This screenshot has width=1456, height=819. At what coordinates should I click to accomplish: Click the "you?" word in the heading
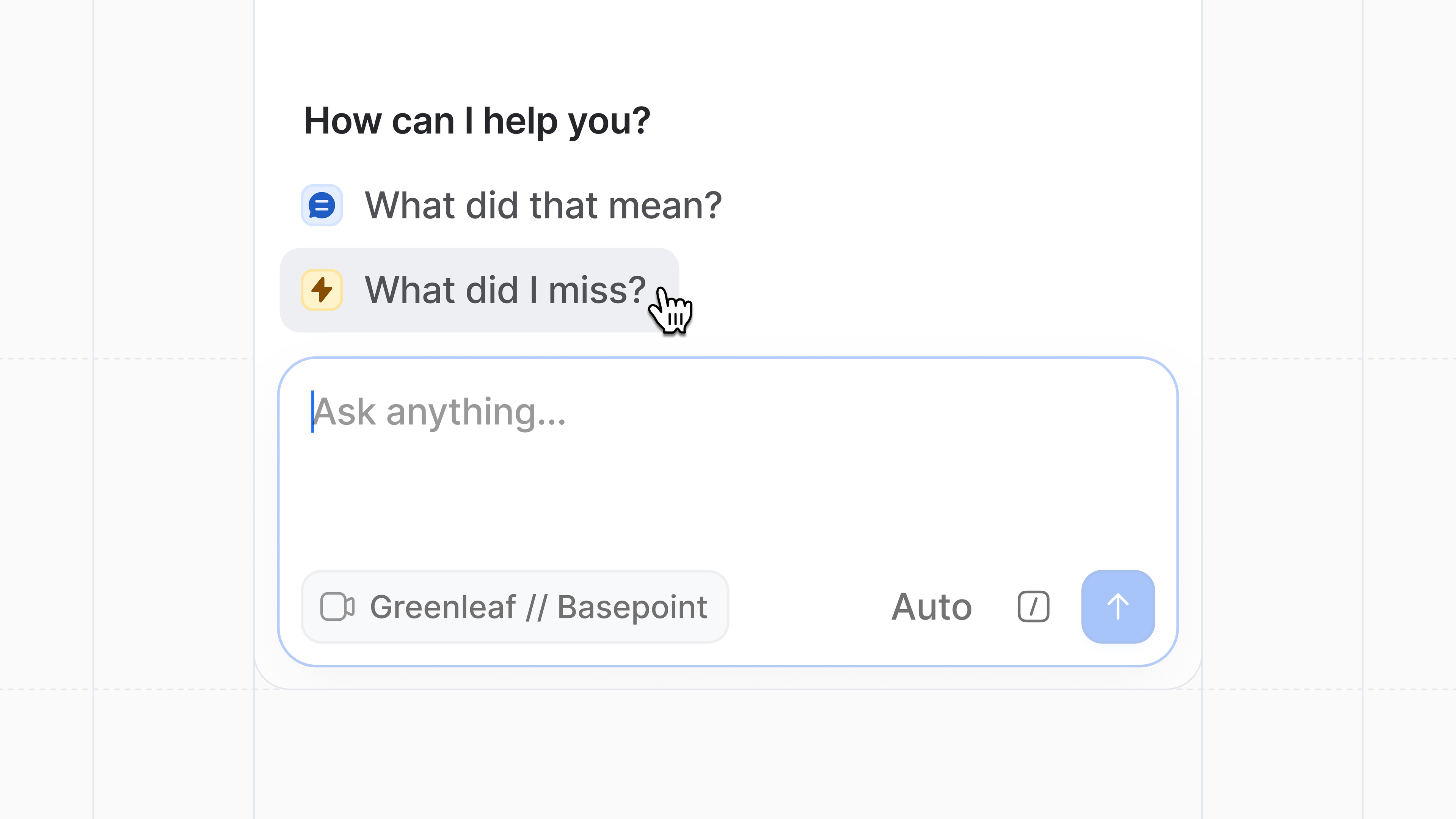click(609, 121)
